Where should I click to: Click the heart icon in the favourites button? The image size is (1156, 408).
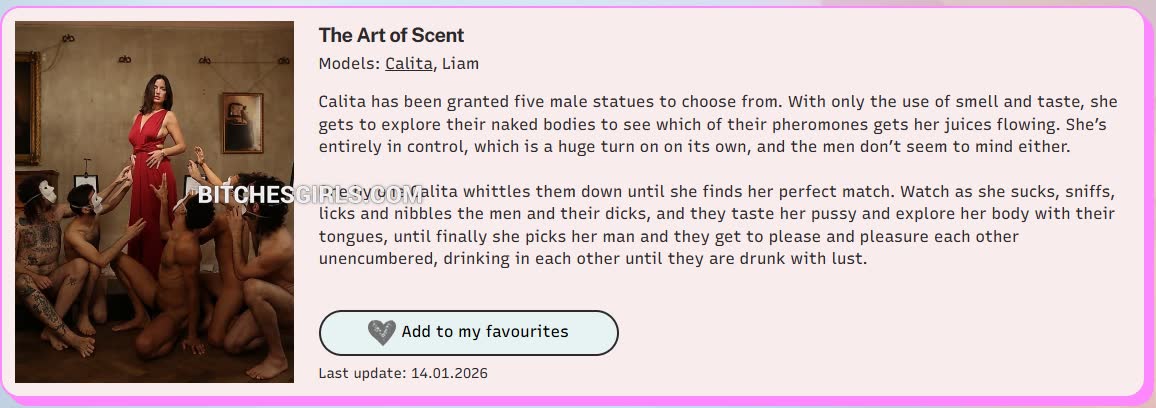(381, 333)
